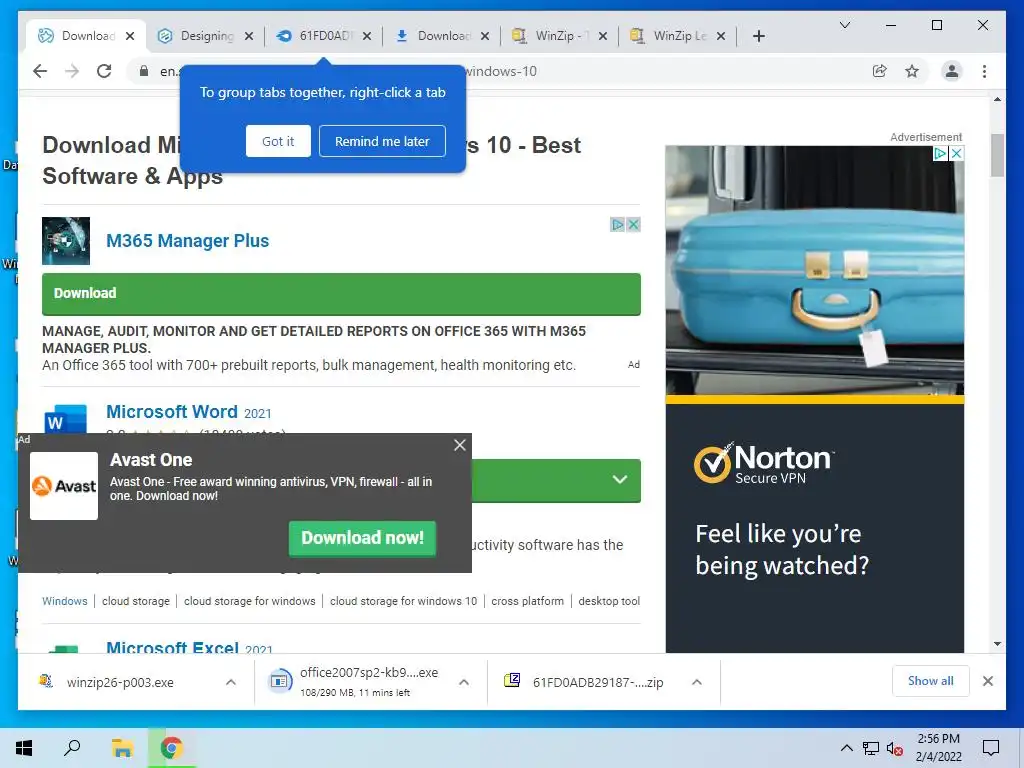Open the desktop tool tag
Viewport: 1024px width, 768px height.
pos(609,601)
